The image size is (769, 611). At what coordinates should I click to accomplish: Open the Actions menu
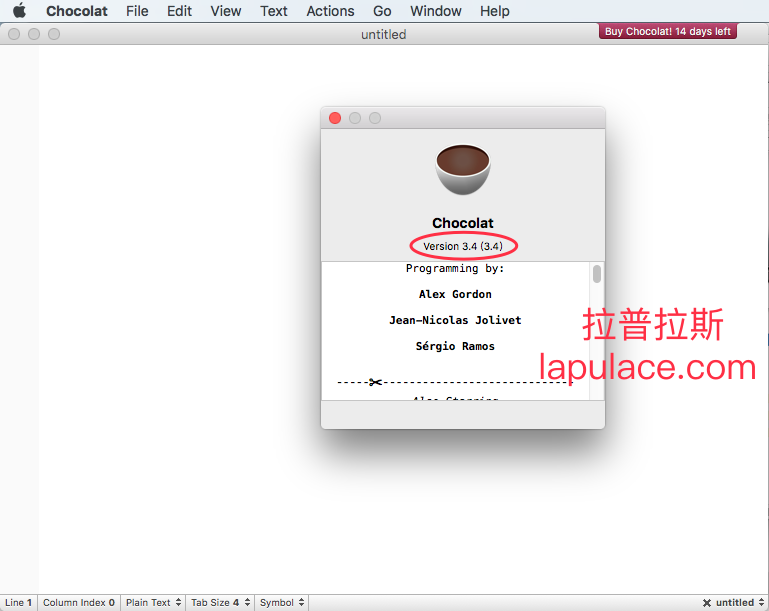[330, 11]
